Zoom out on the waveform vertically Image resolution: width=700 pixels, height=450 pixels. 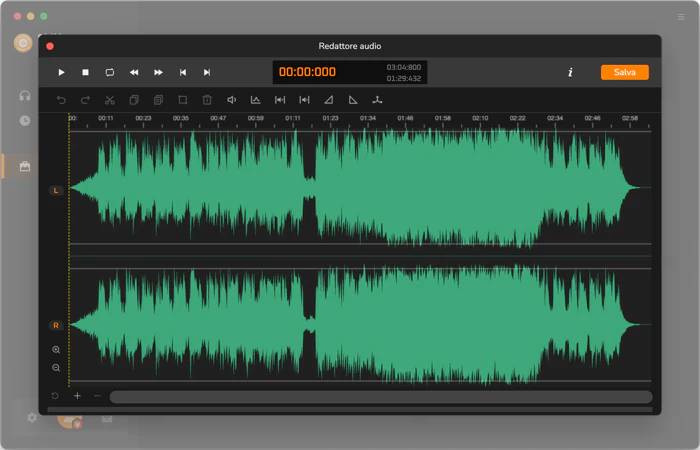pyautogui.click(x=56, y=368)
